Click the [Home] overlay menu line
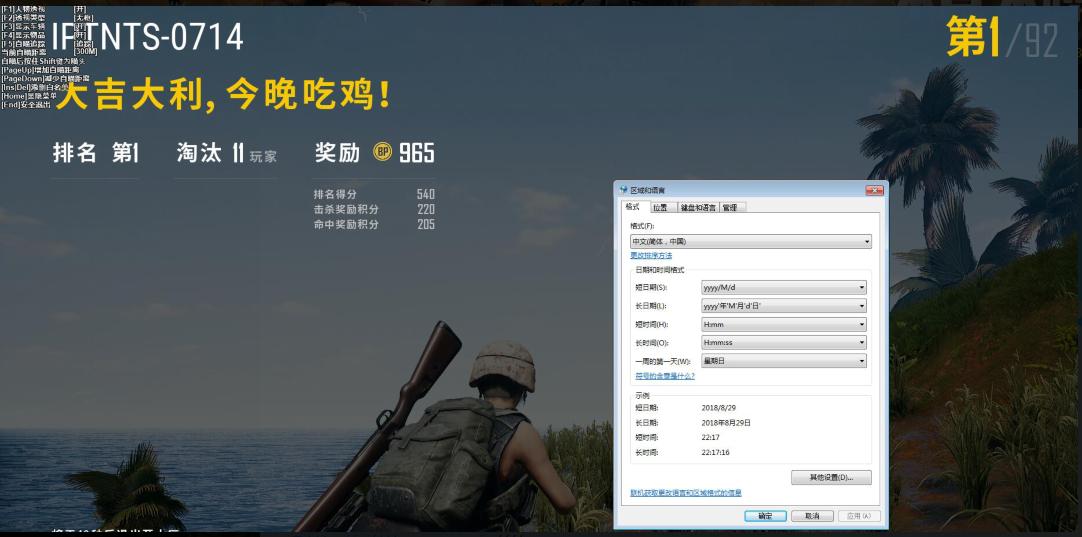 coord(29,96)
